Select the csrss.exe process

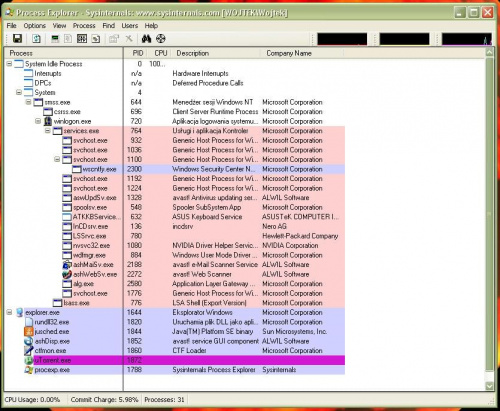67,112
